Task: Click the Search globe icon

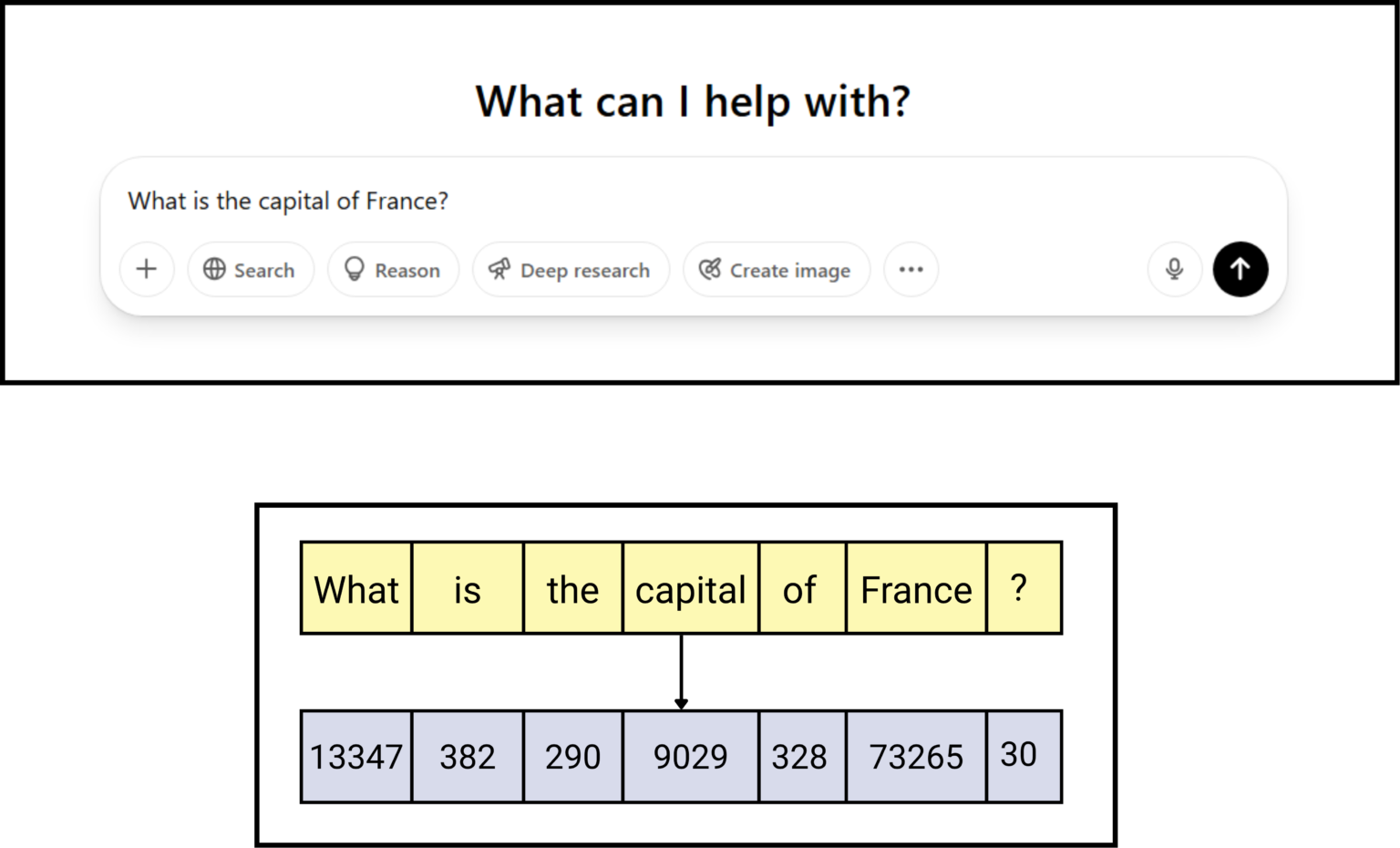Action: [215, 269]
